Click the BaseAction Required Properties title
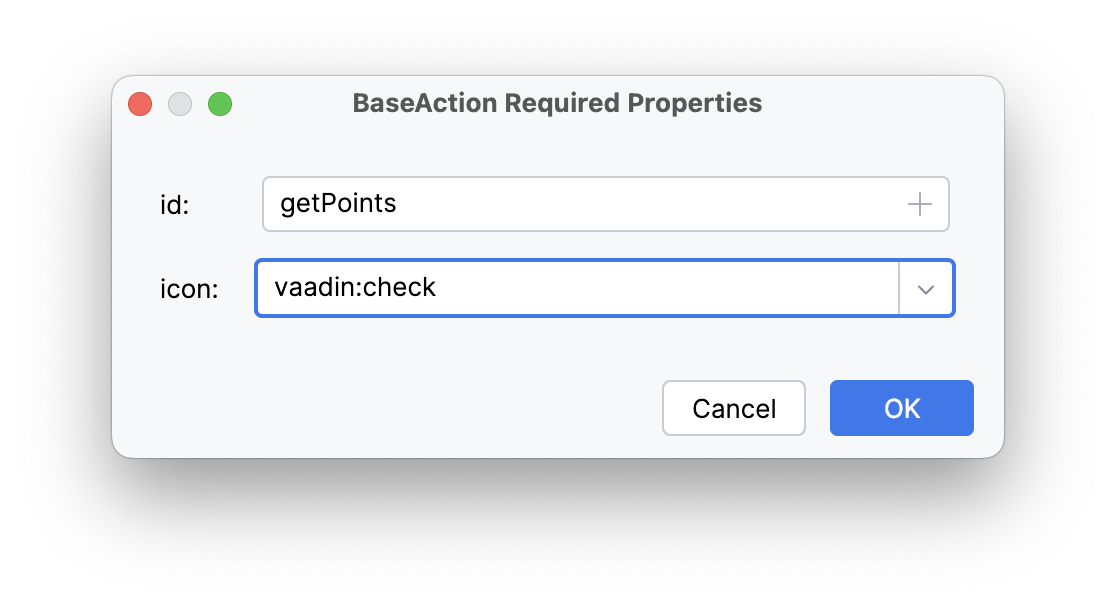Viewport: 1116px width, 606px height. click(557, 103)
